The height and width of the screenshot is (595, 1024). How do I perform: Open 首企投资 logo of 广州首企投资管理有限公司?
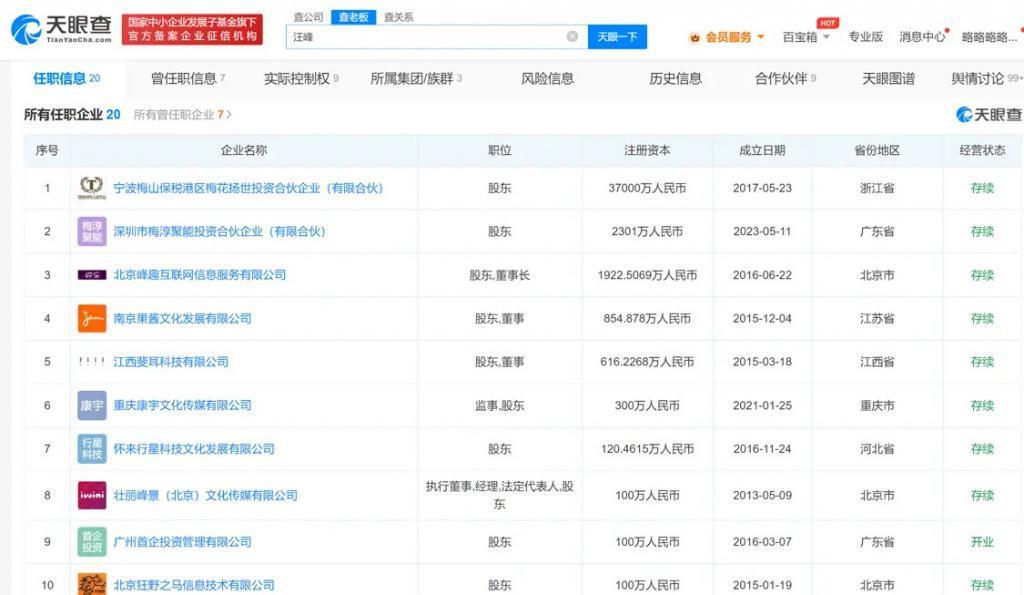(92, 542)
